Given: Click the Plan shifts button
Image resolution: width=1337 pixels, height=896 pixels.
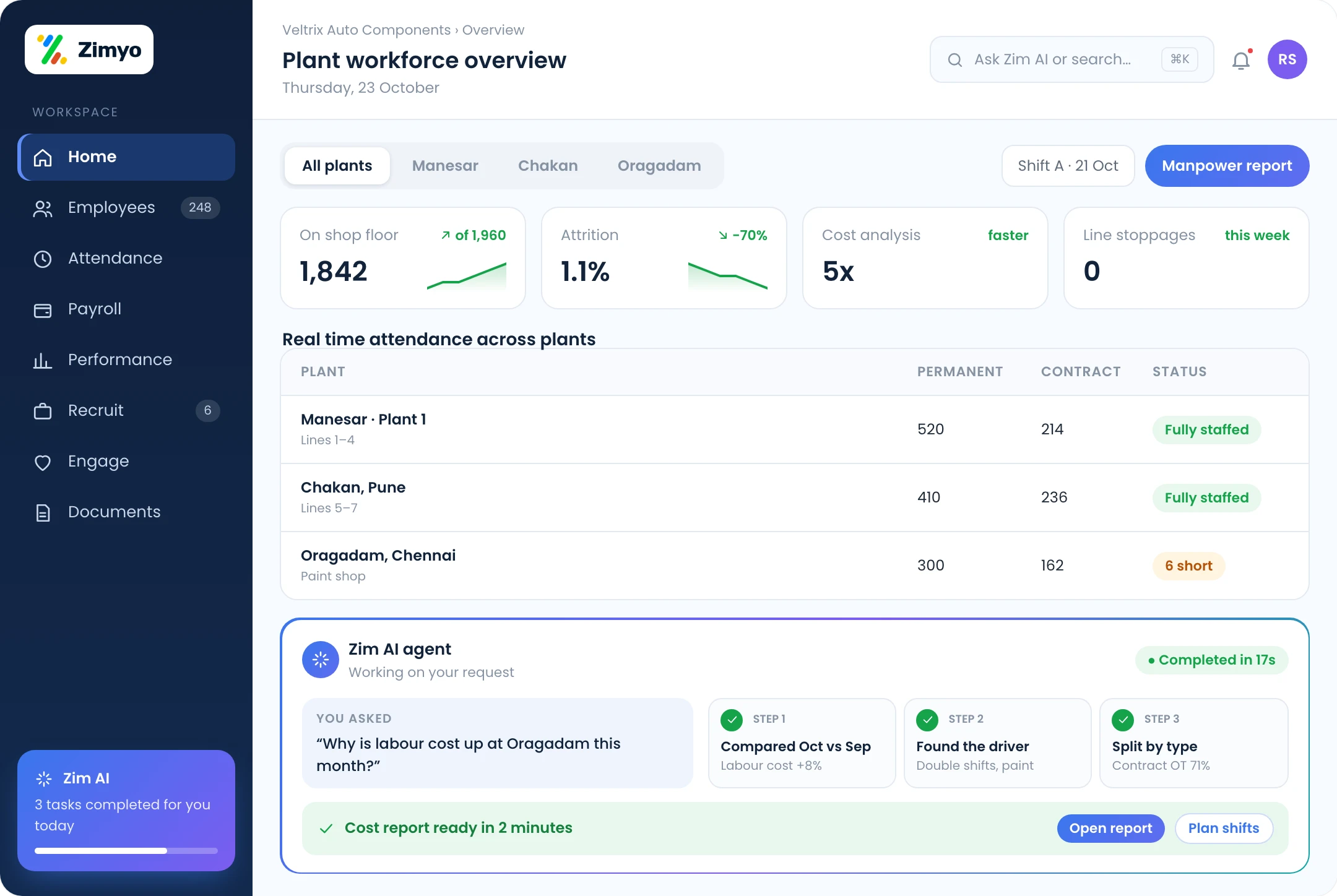Looking at the screenshot, I should point(1224,829).
